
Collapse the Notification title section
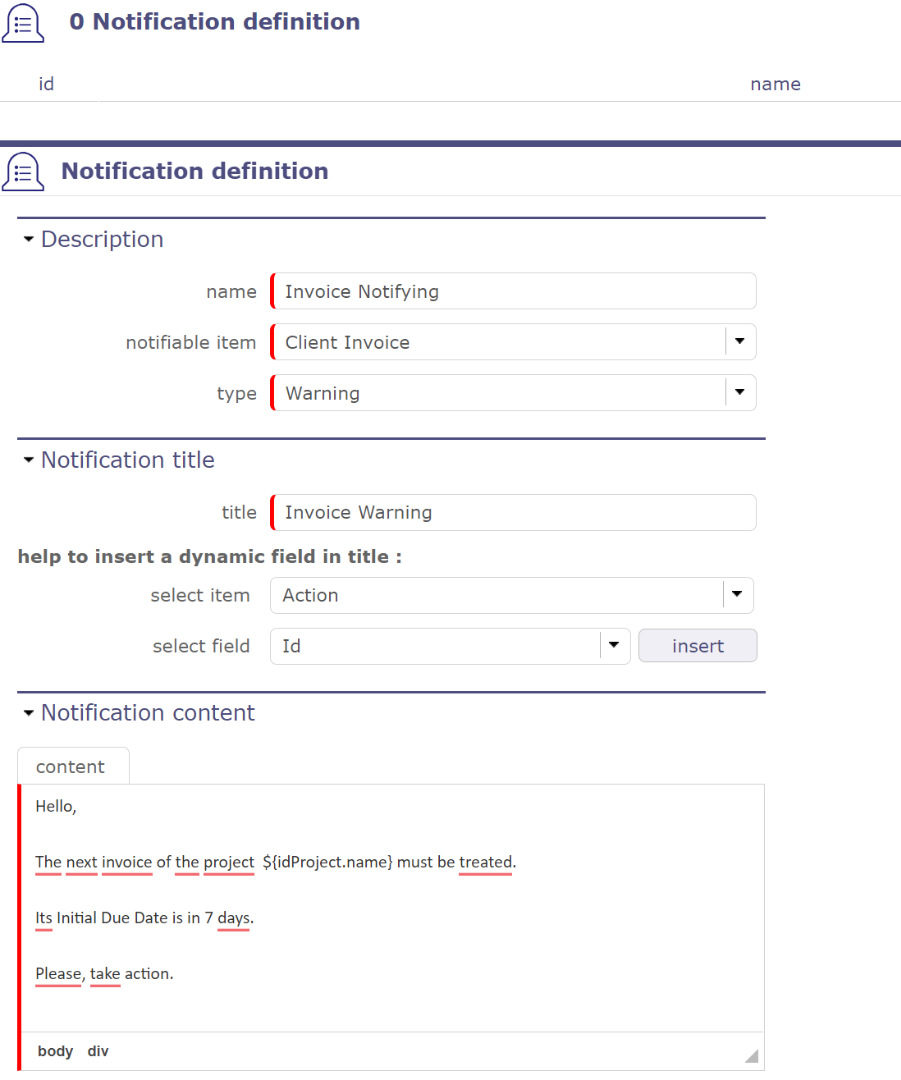(30, 461)
